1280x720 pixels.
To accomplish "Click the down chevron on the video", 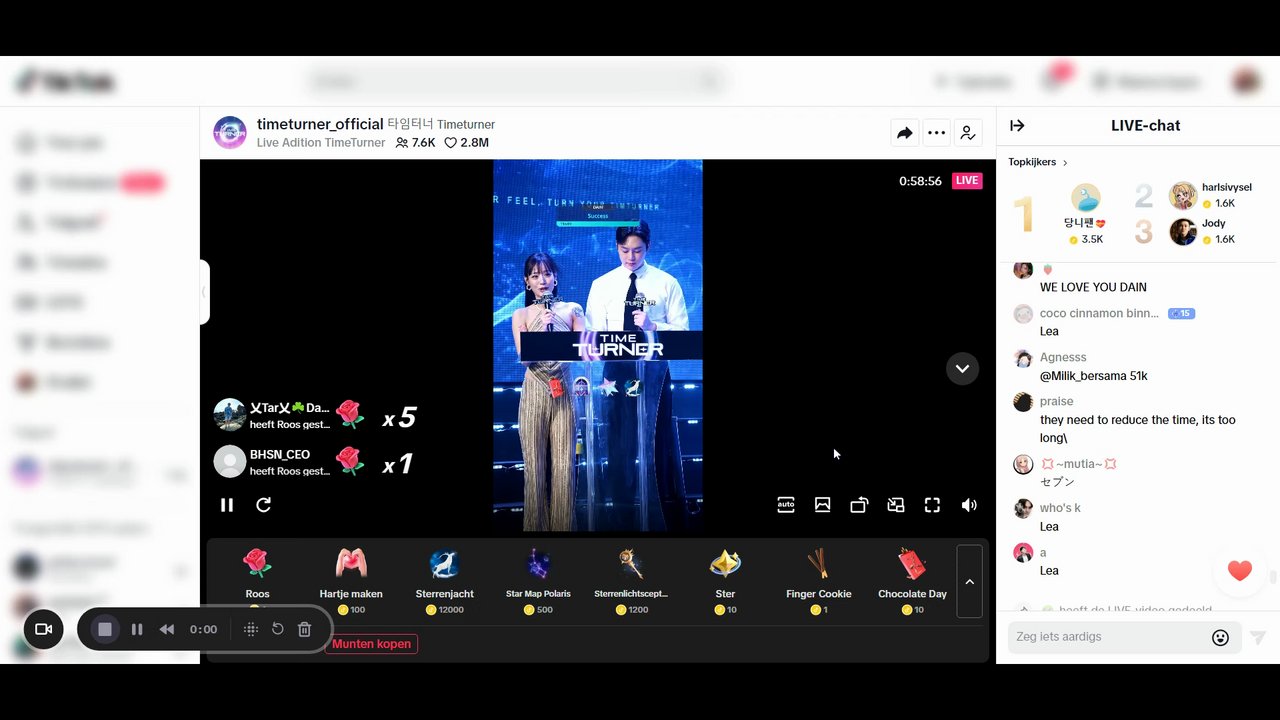I will pos(962,369).
